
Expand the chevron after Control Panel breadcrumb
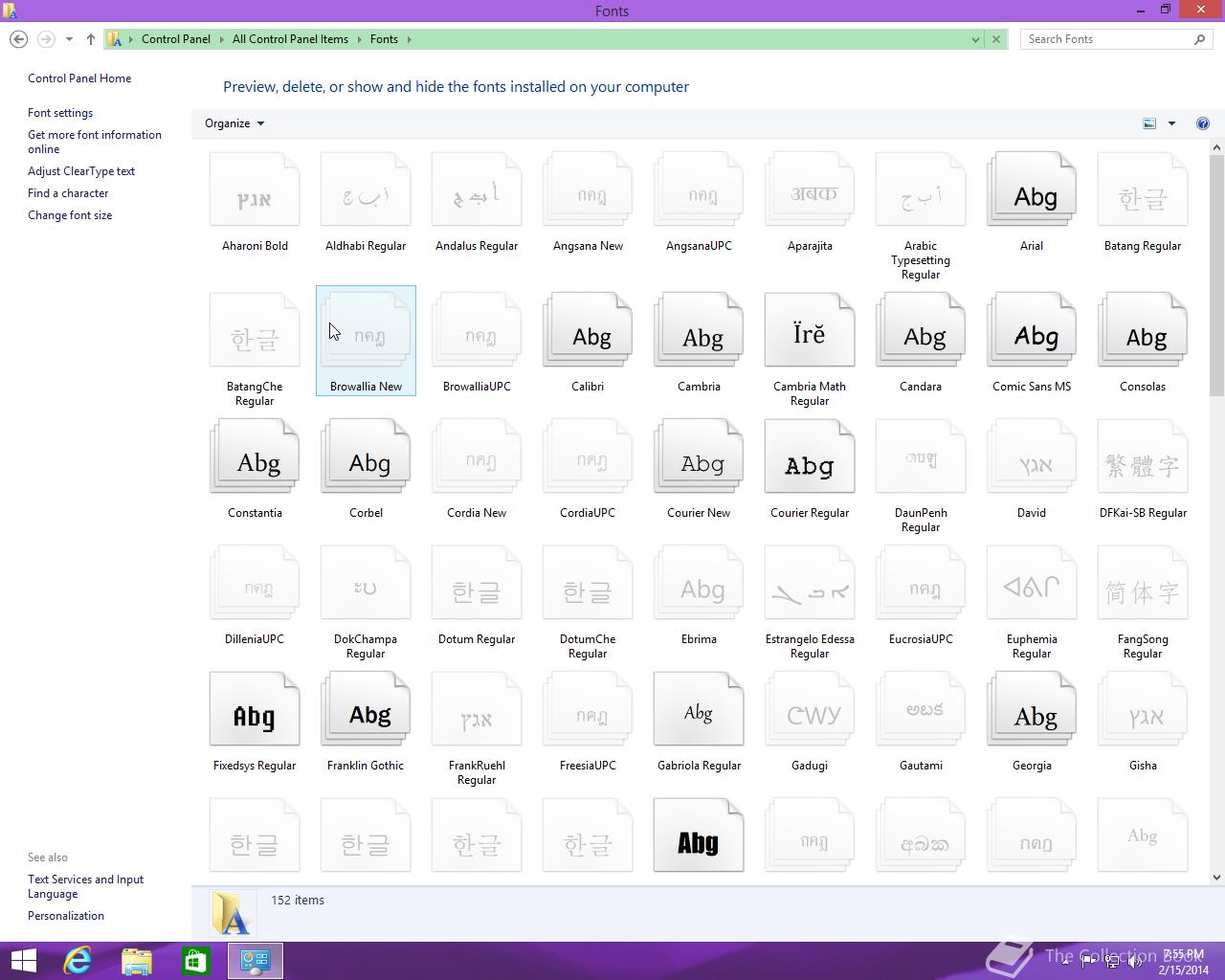click(221, 39)
